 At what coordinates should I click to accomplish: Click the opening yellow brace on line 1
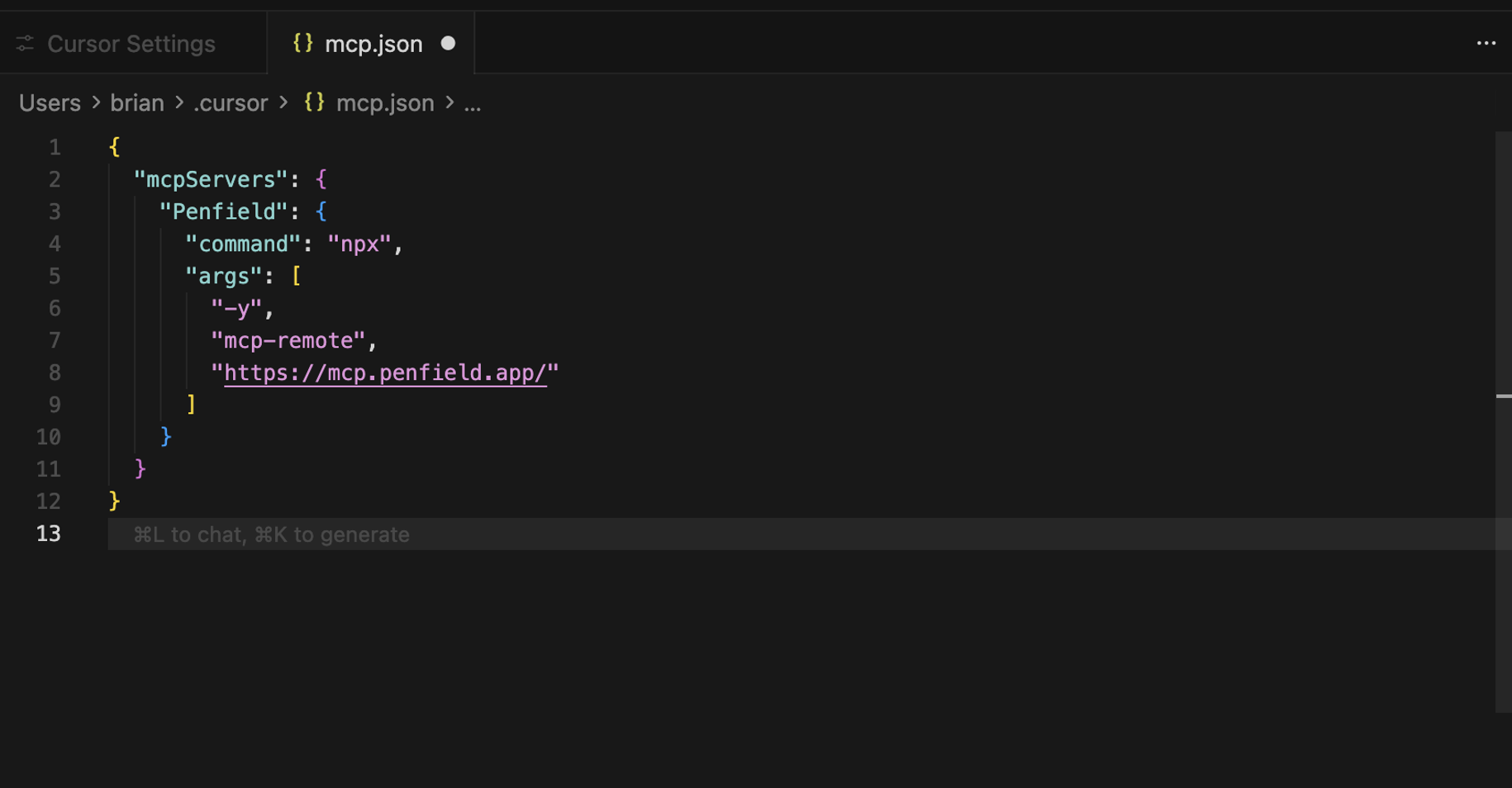click(x=114, y=147)
